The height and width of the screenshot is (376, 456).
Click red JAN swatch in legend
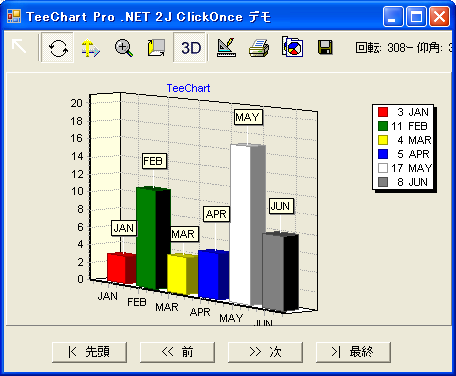click(383, 112)
